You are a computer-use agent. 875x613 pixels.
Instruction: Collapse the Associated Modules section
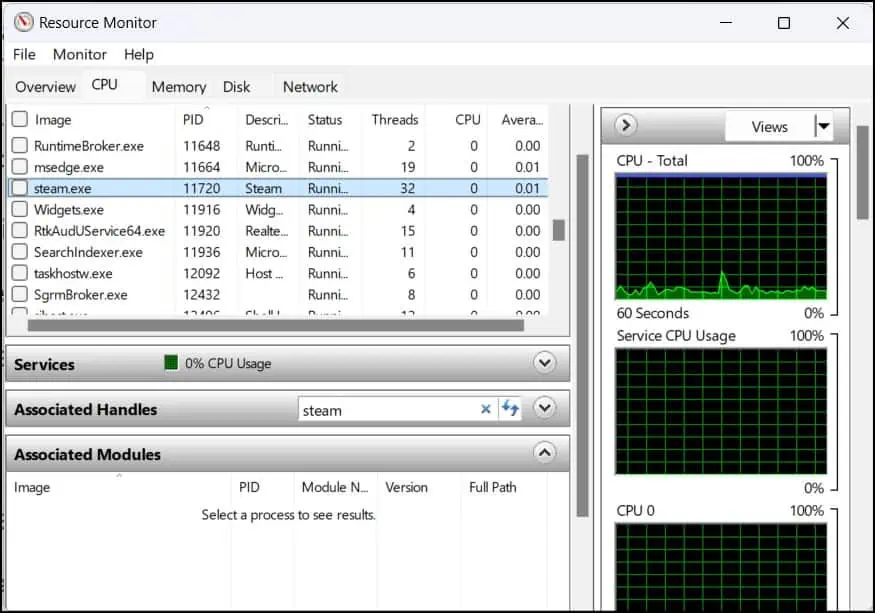coord(544,453)
